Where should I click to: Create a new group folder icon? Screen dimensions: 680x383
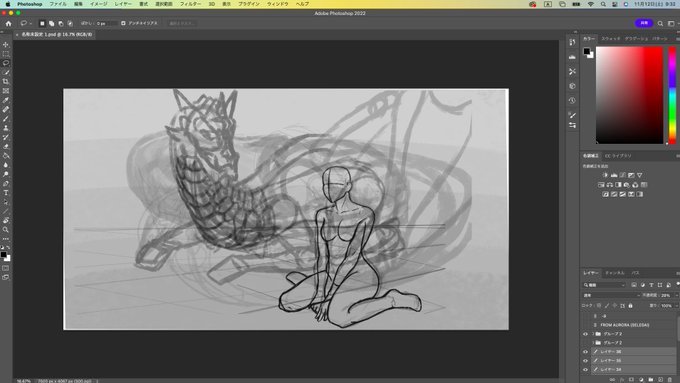(651, 380)
